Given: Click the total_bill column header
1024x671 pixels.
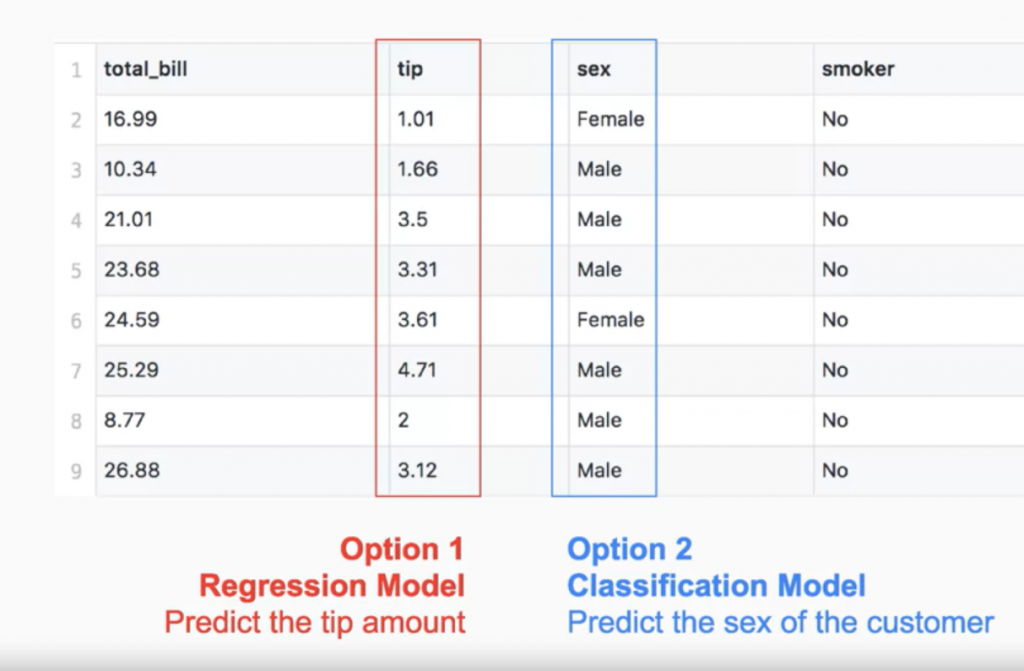Looking at the screenshot, I should pyautogui.click(x=146, y=69).
